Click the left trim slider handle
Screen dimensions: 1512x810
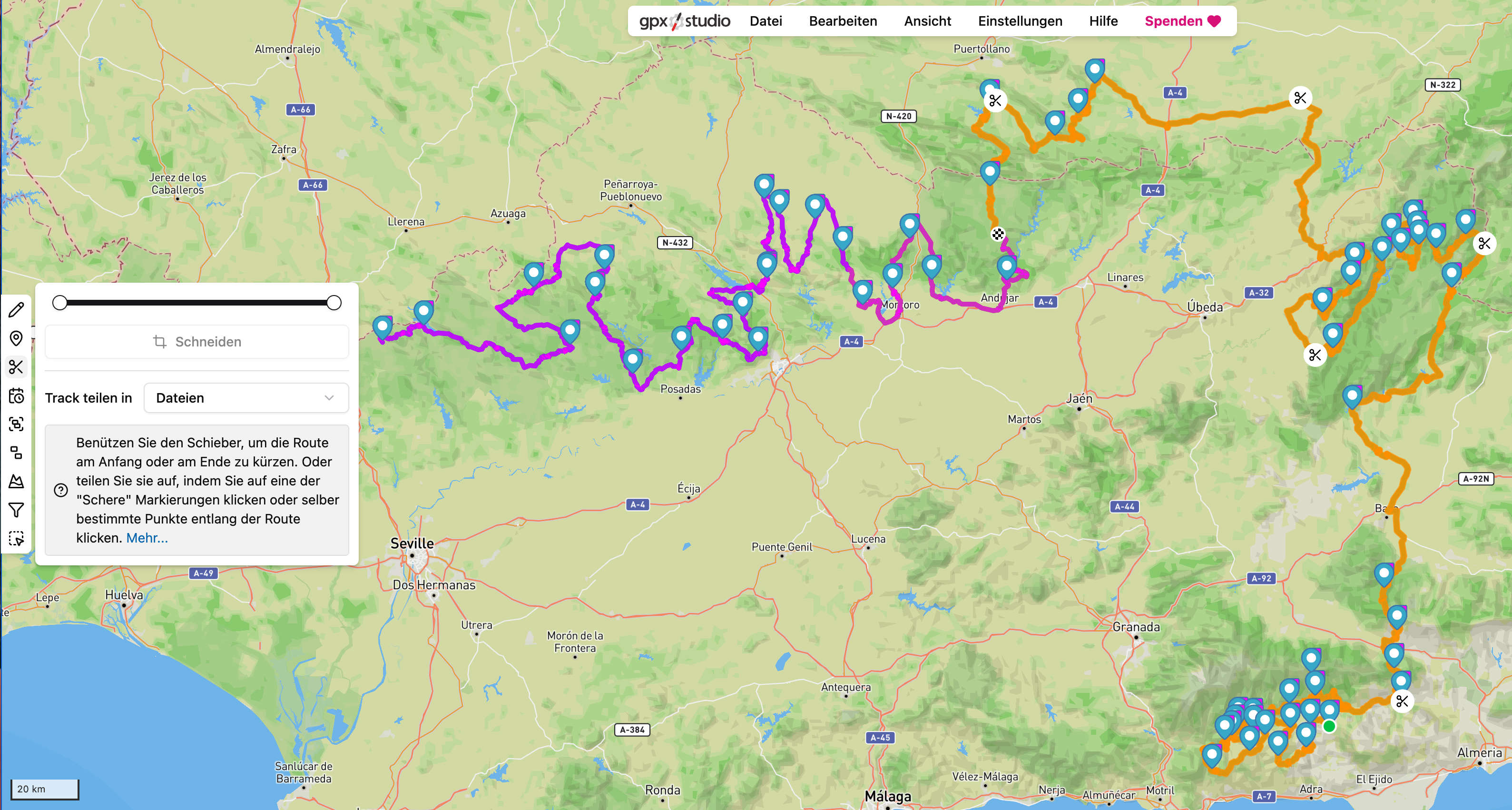[x=60, y=303]
